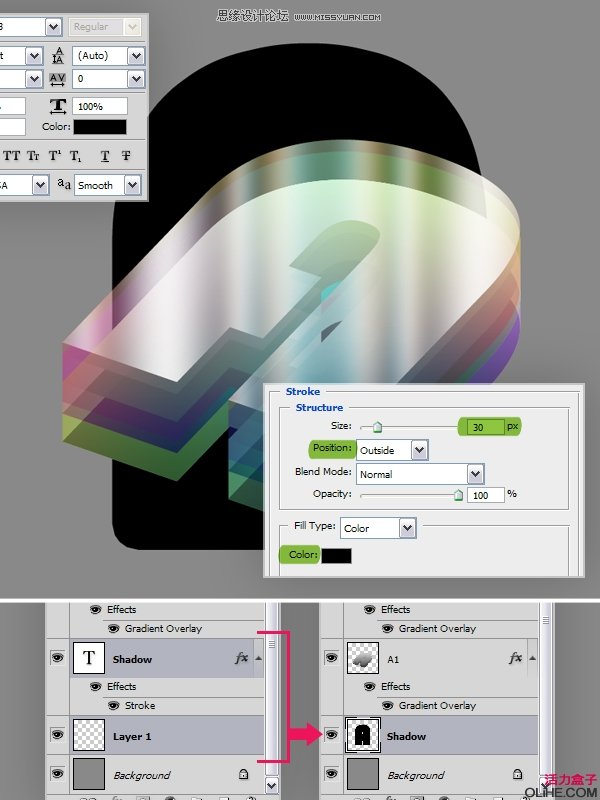Screen dimensions: 600x800
Task: Hide Background layer beneath Layer 1
Action: [57, 773]
